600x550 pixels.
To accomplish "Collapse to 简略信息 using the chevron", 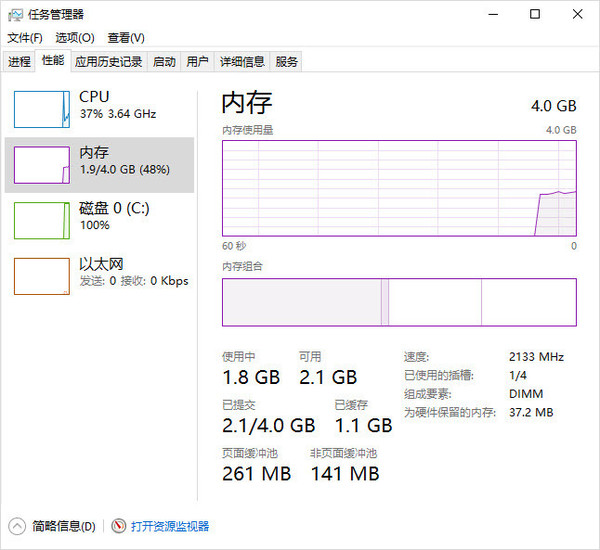I will click(x=17, y=526).
